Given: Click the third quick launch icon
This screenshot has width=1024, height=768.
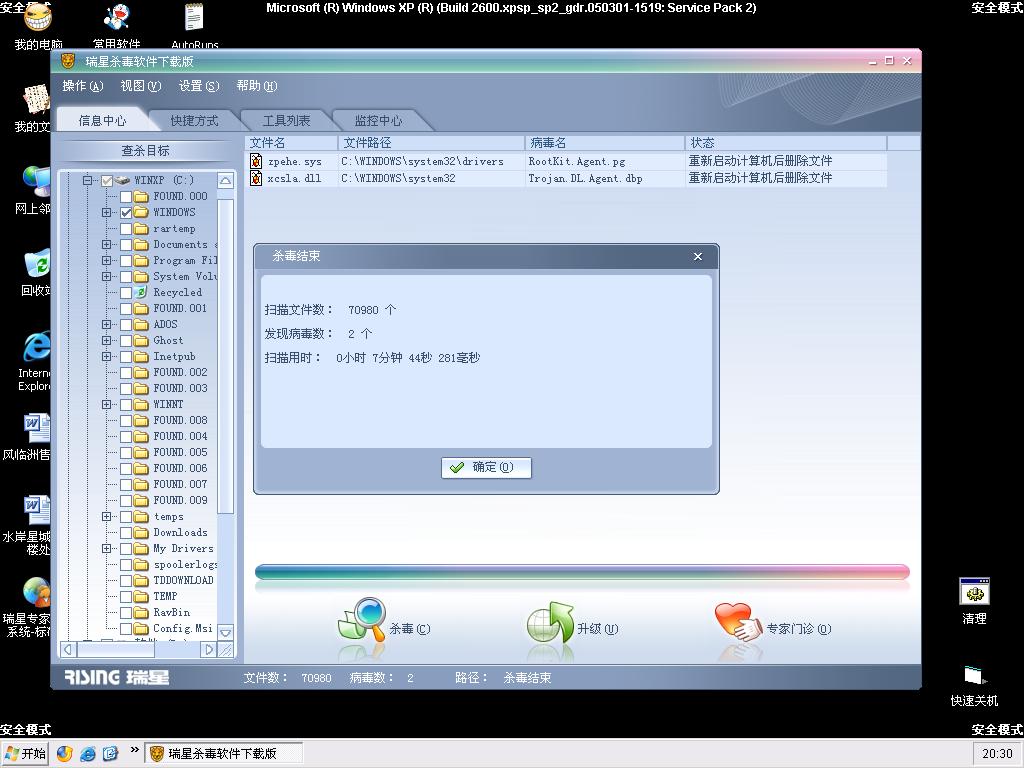Looking at the screenshot, I should (110, 754).
